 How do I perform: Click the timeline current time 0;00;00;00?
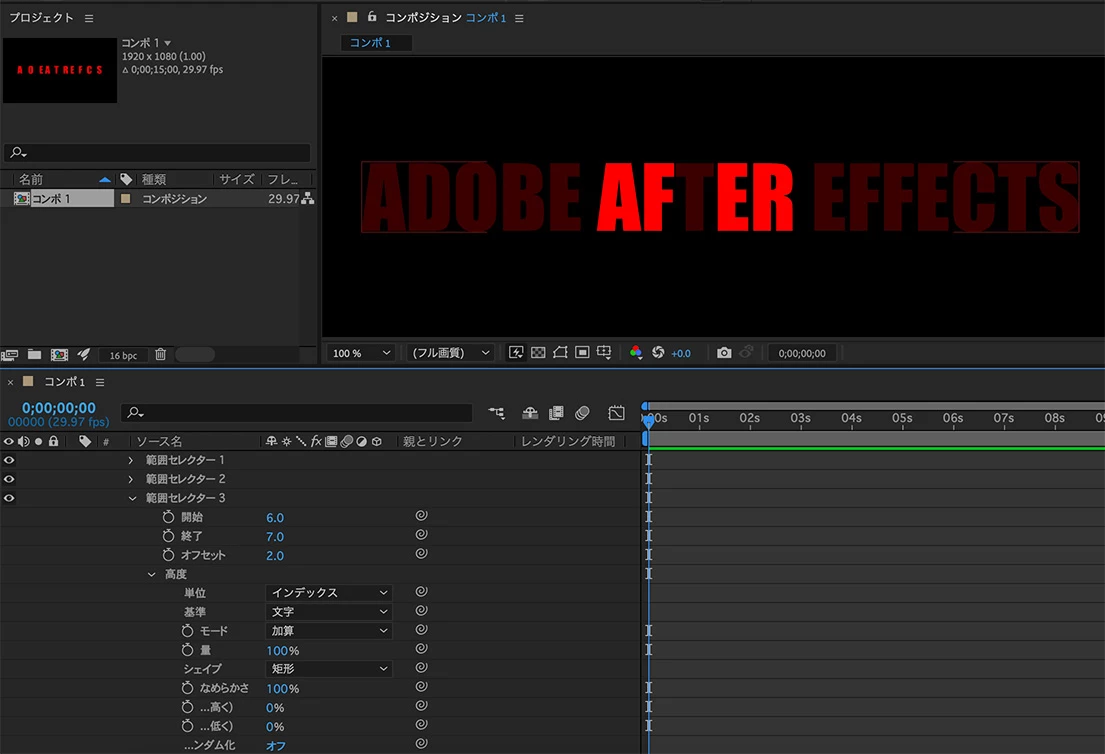coord(58,408)
